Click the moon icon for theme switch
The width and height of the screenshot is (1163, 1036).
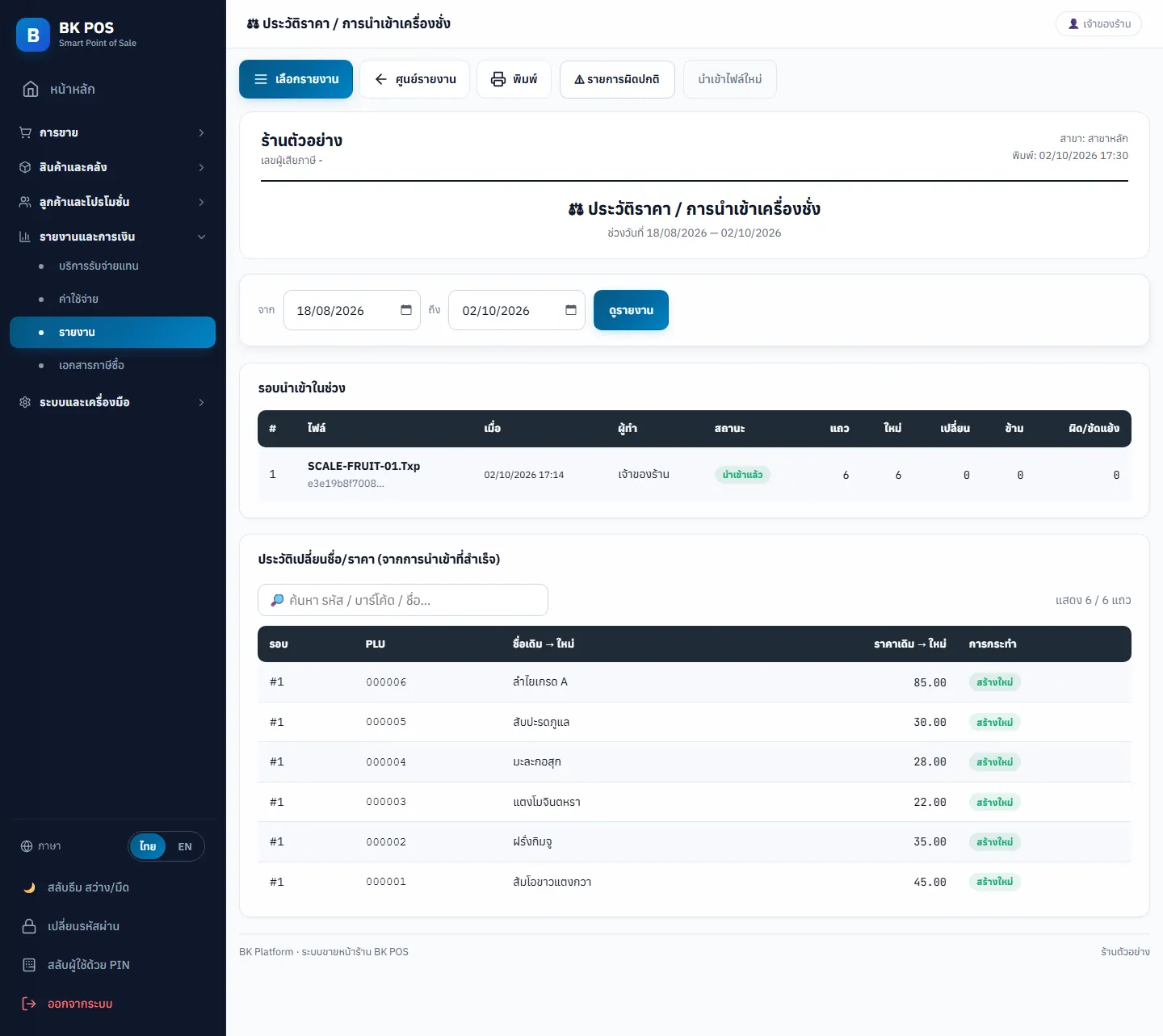point(29,887)
